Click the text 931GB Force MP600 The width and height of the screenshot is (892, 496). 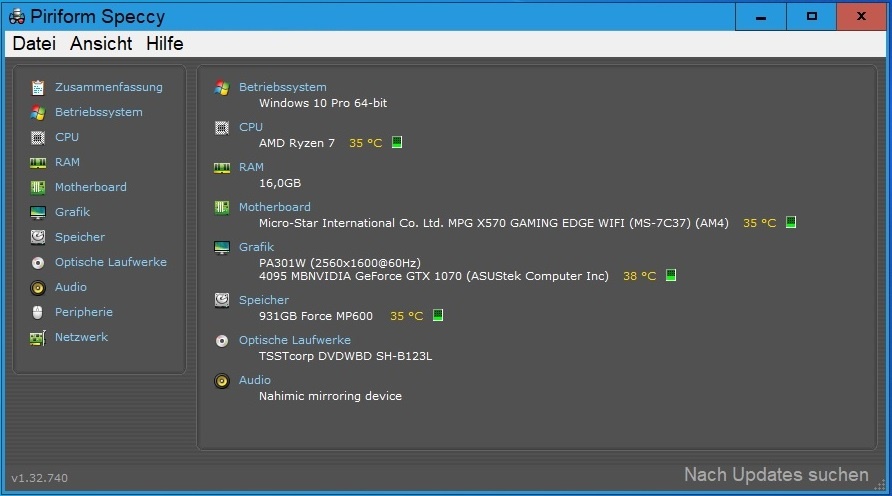click(316, 316)
